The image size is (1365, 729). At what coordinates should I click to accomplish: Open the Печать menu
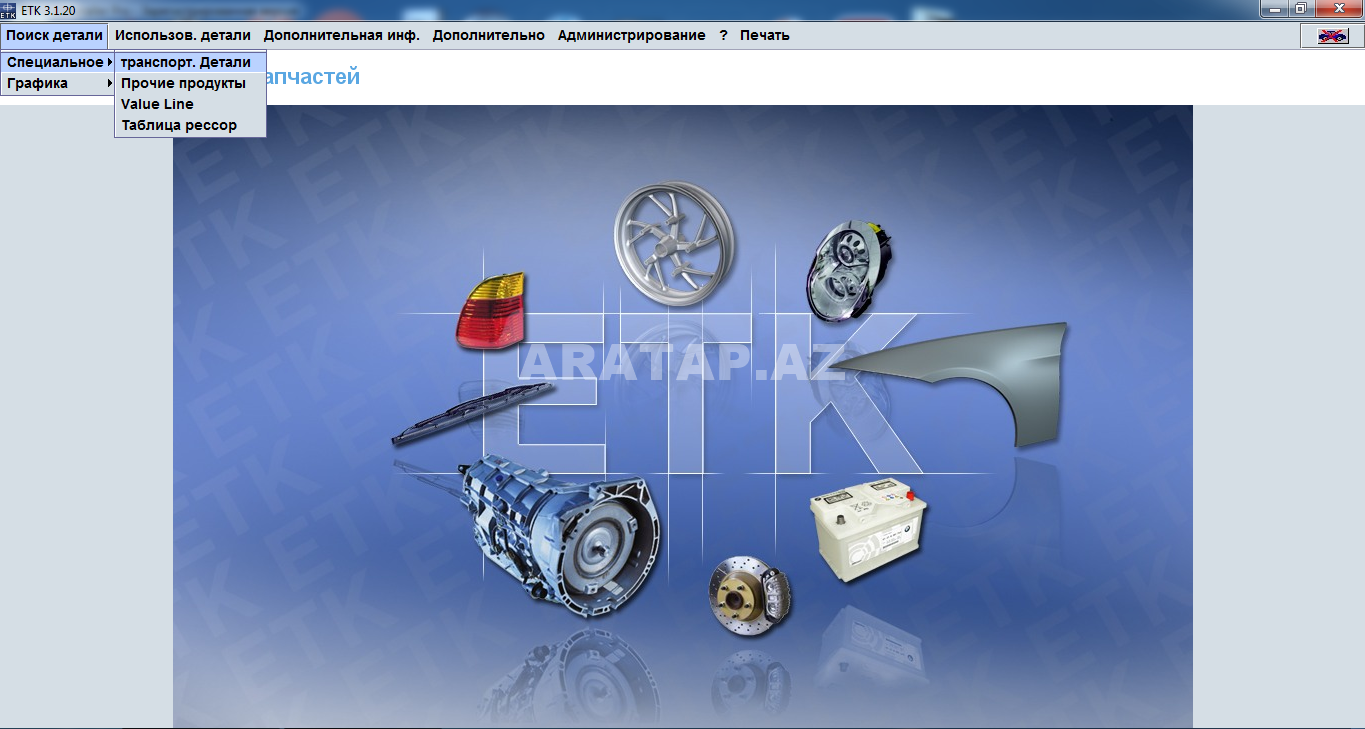pyautogui.click(x=765, y=35)
